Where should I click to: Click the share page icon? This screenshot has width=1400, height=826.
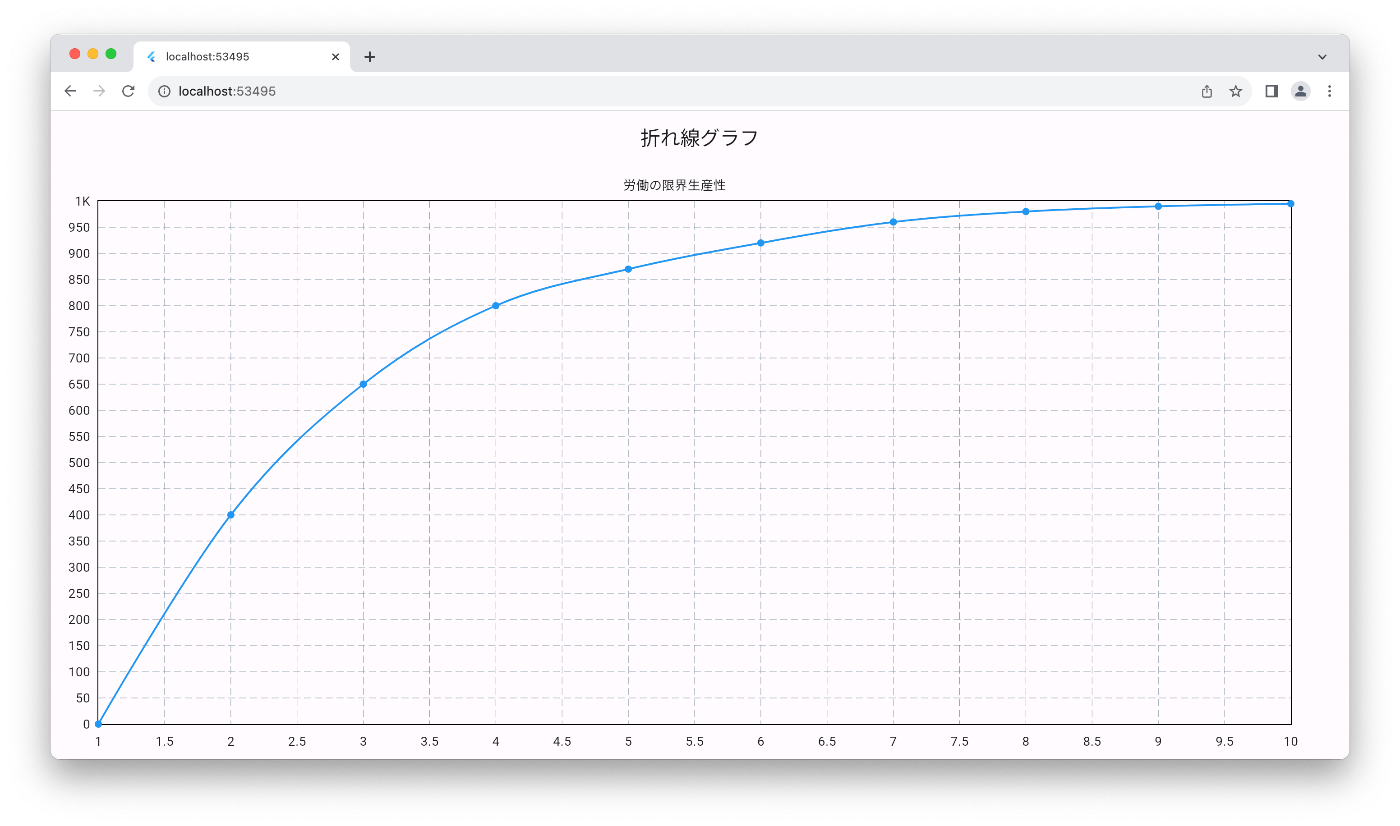tap(1207, 91)
